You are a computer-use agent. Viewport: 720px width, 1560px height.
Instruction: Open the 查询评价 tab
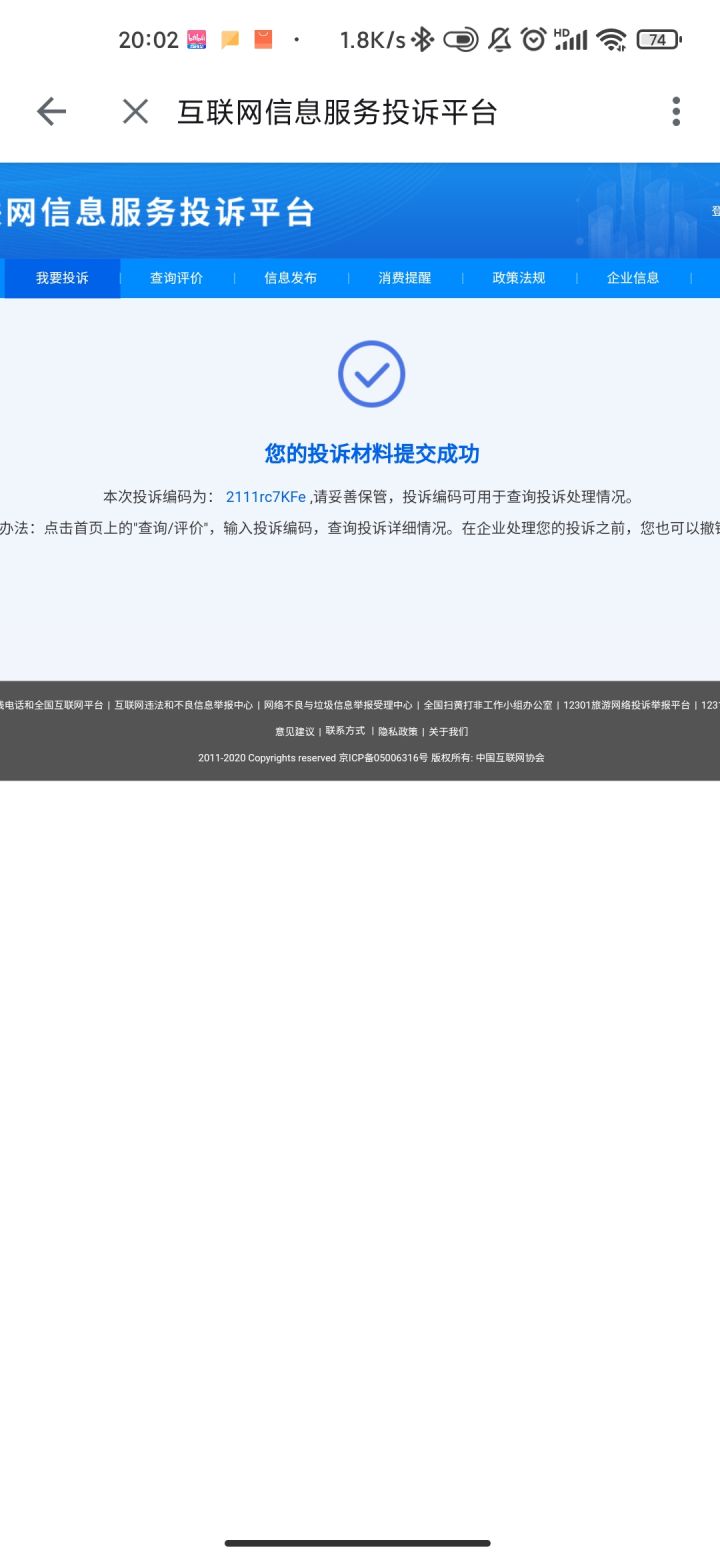(x=176, y=278)
